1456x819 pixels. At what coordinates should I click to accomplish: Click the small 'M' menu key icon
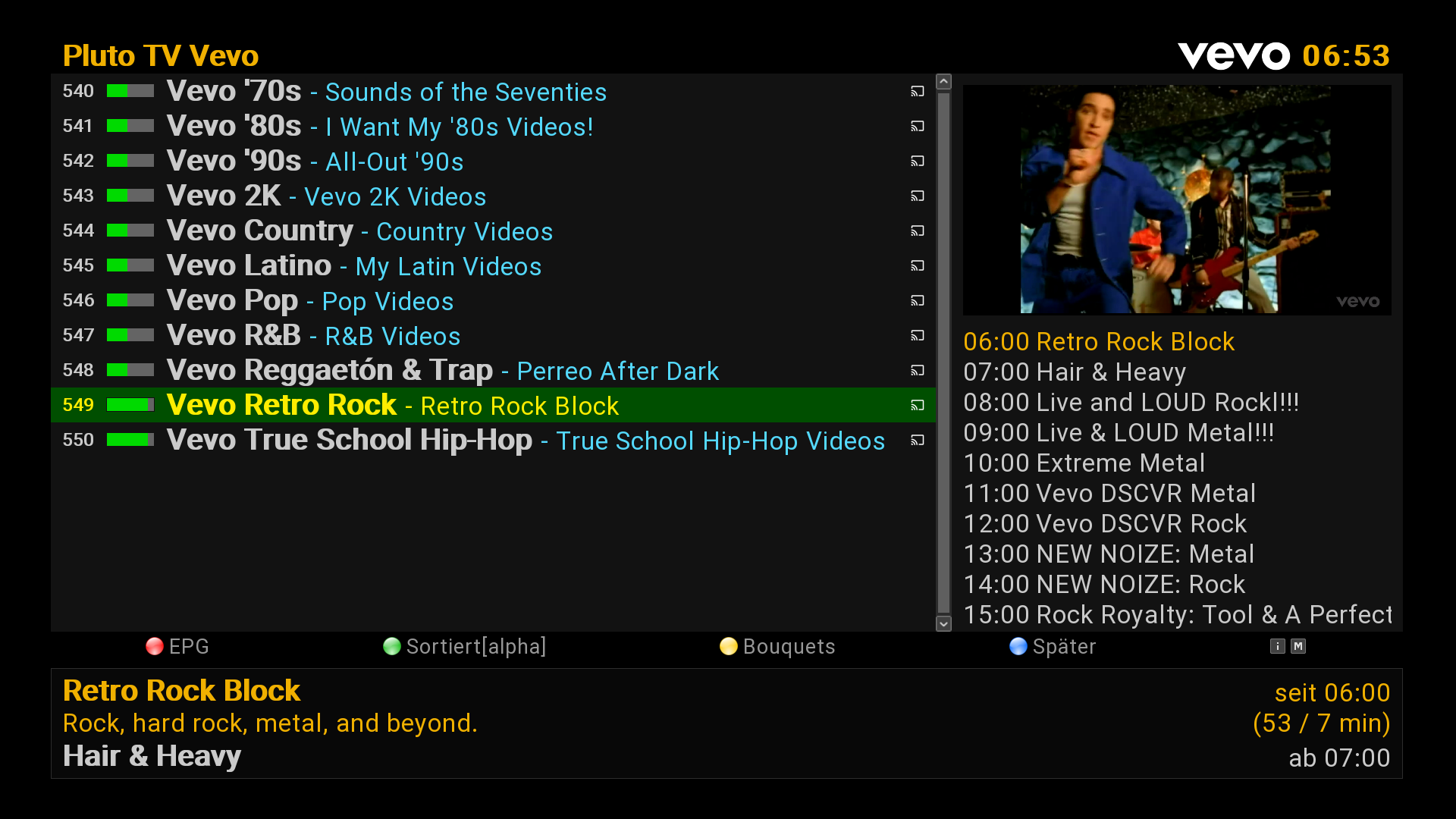click(x=1298, y=646)
